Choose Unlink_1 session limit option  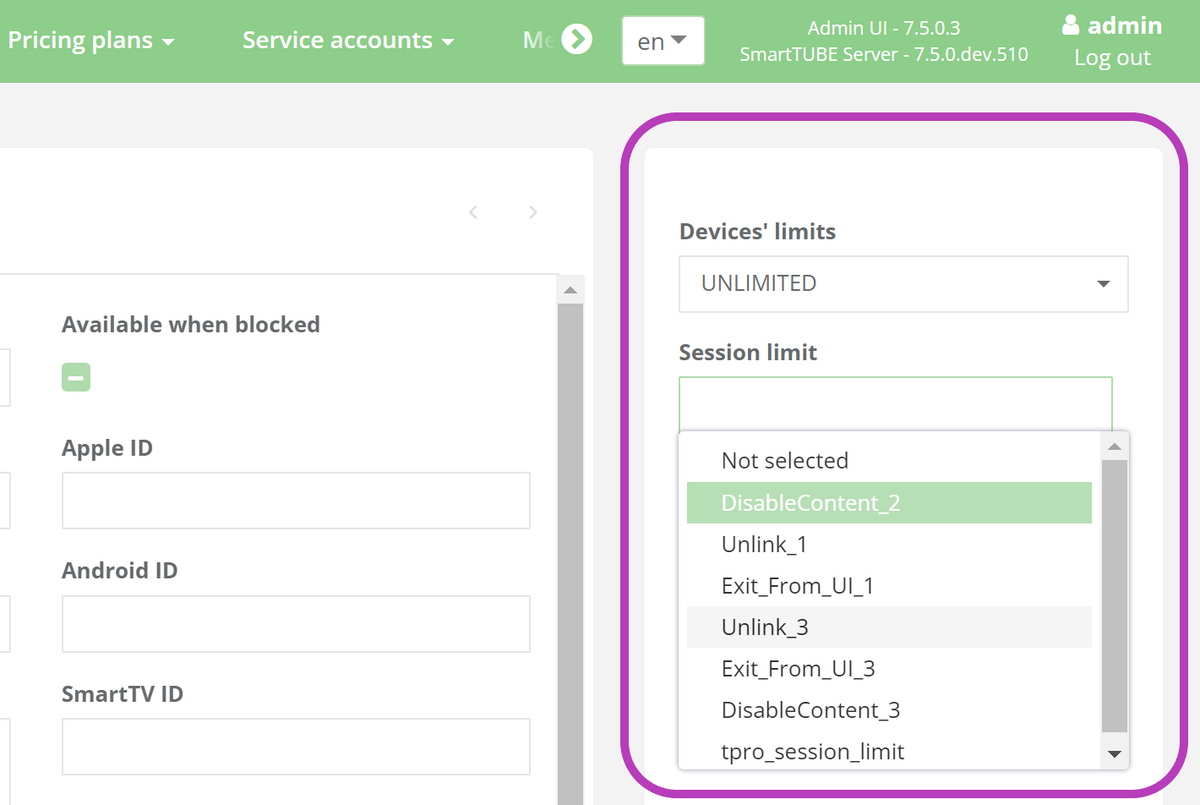889,545
